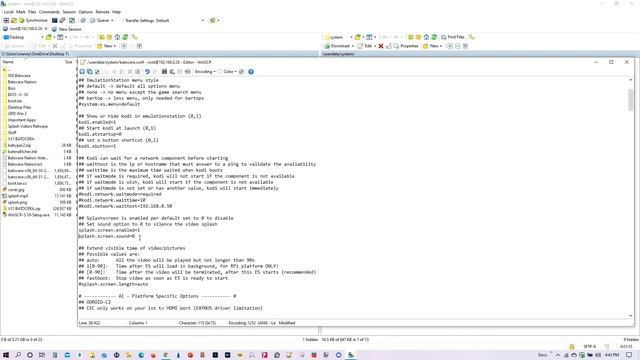Open the Options menu
This screenshot has height=360, width=640.
coord(85,12)
